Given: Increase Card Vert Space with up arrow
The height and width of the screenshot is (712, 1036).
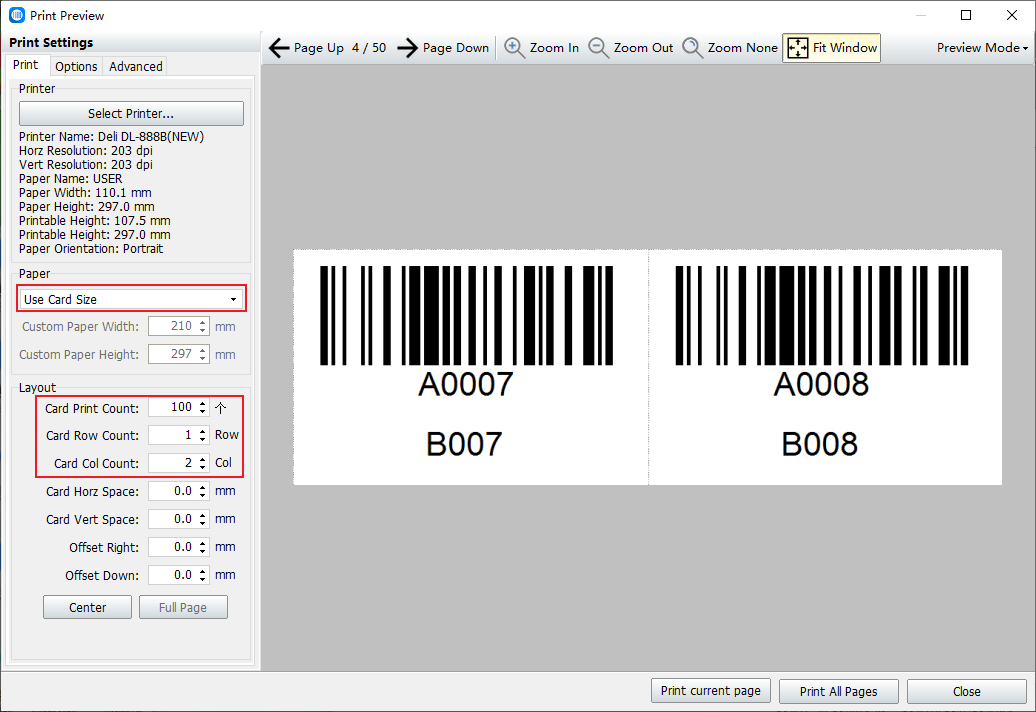Looking at the screenshot, I should click(203, 515).
